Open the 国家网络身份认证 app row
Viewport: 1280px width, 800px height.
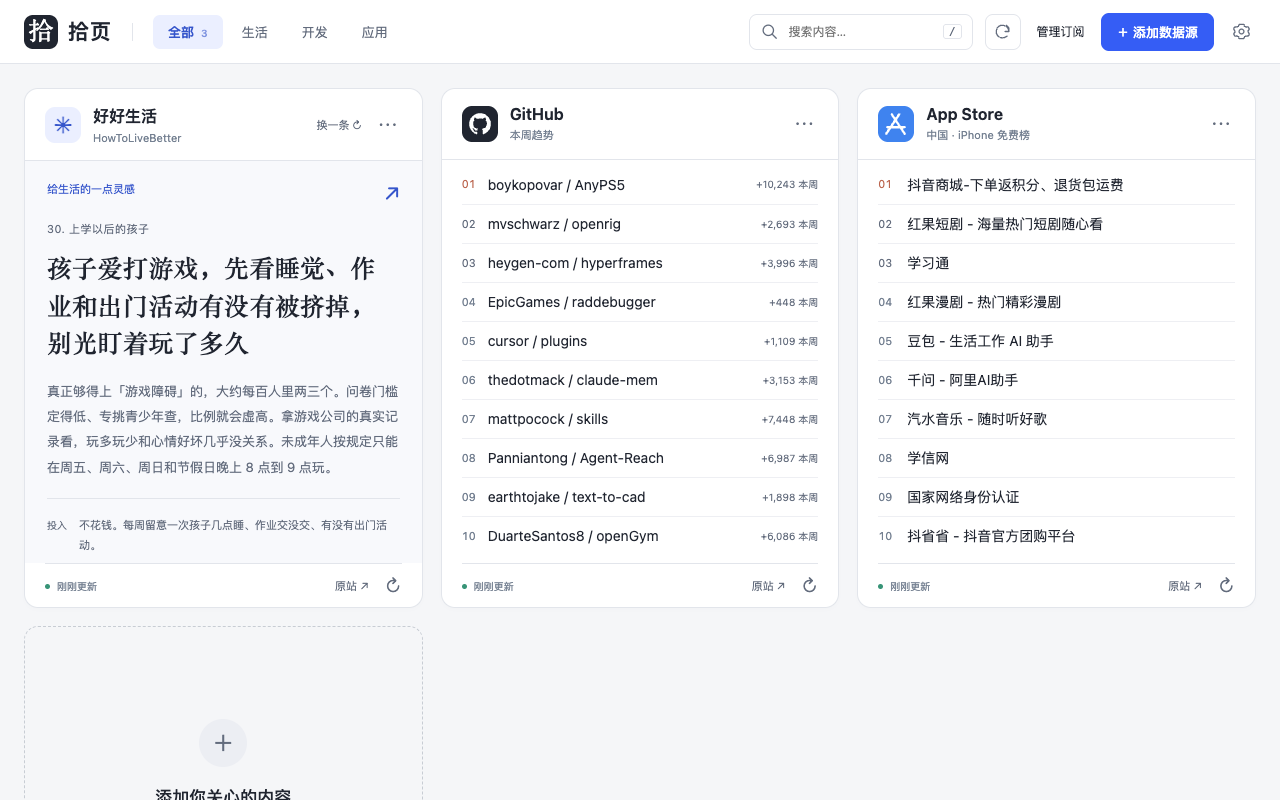pyautogui.click(x=1056, y=497)
